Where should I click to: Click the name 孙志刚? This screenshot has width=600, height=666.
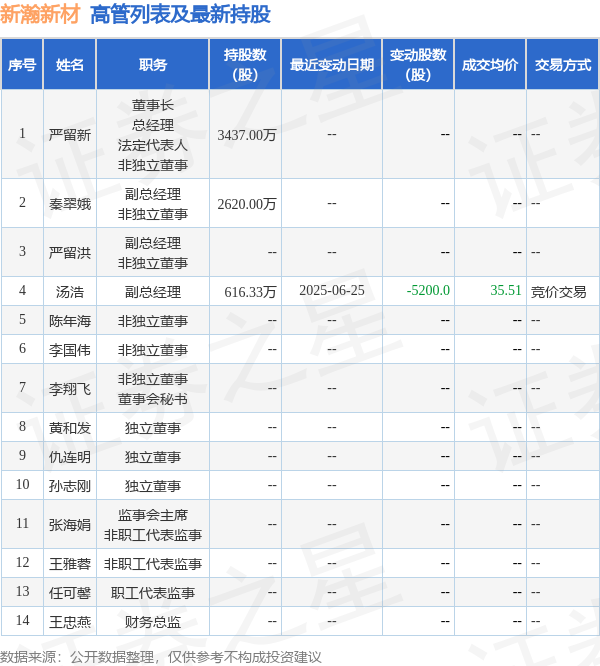coord(70,486)
